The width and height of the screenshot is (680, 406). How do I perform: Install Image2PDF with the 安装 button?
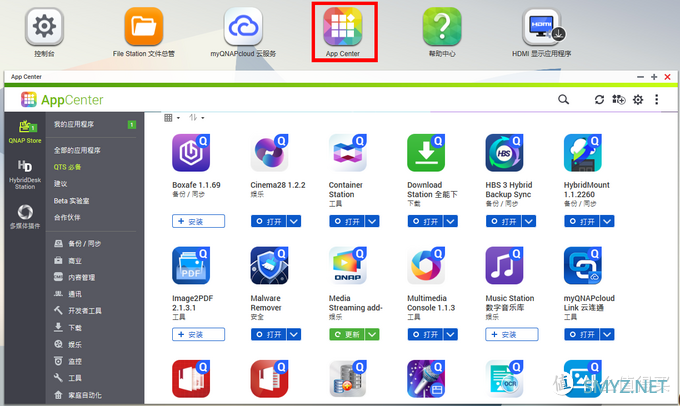click(x=198, y=334)
